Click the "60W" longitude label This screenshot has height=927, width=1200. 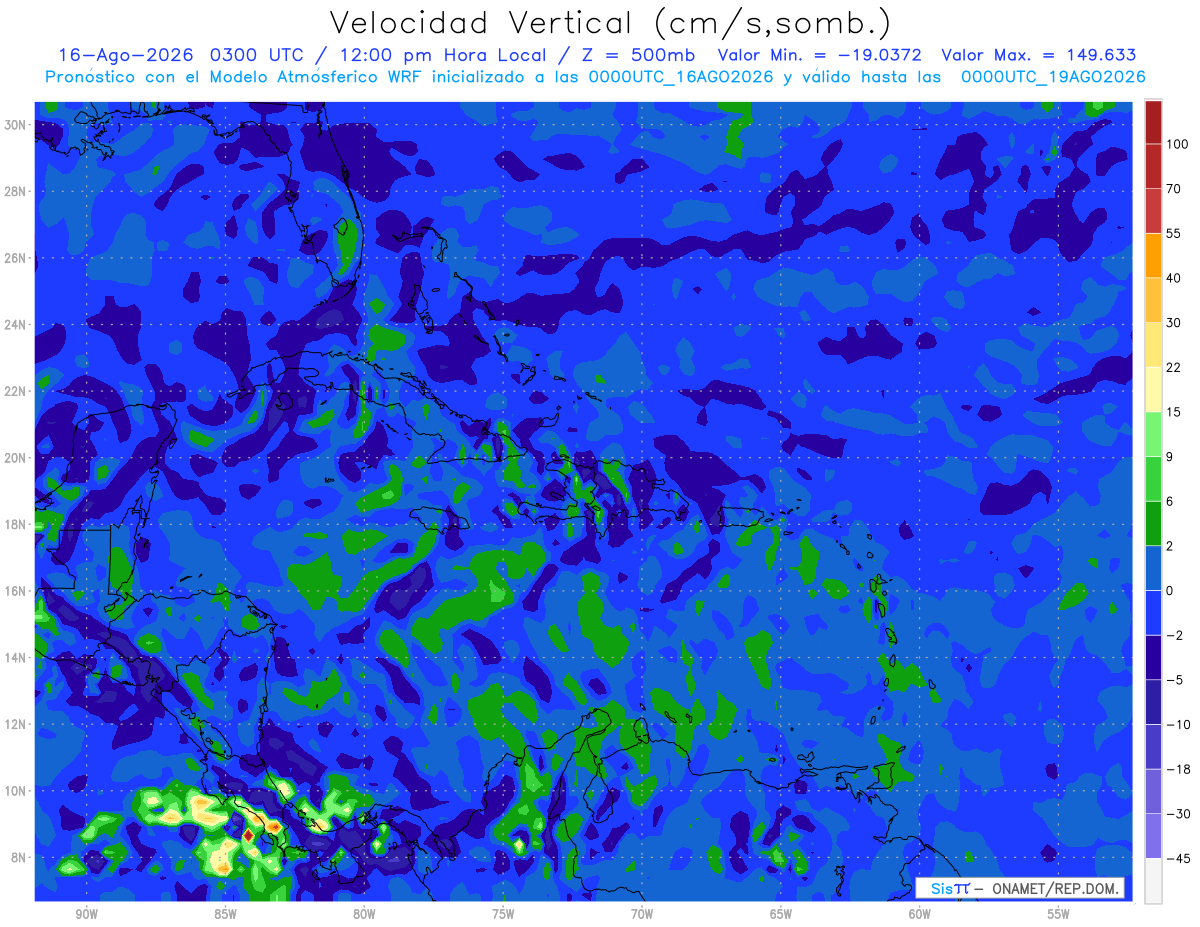point(920,914)
